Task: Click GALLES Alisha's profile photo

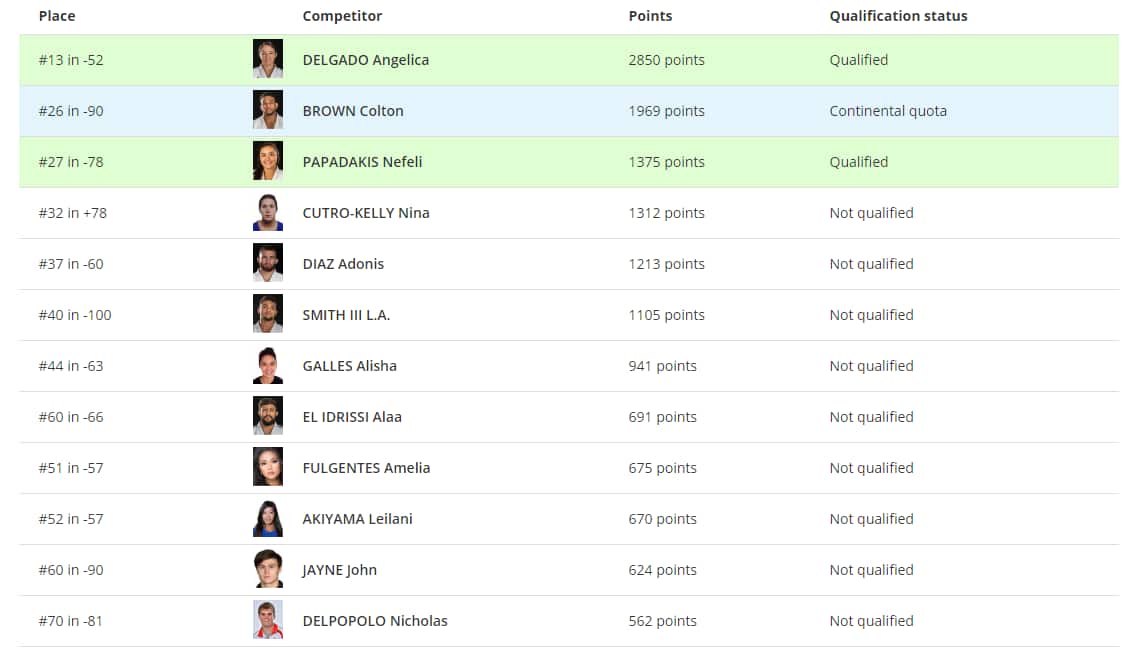Action: point(268,366)
